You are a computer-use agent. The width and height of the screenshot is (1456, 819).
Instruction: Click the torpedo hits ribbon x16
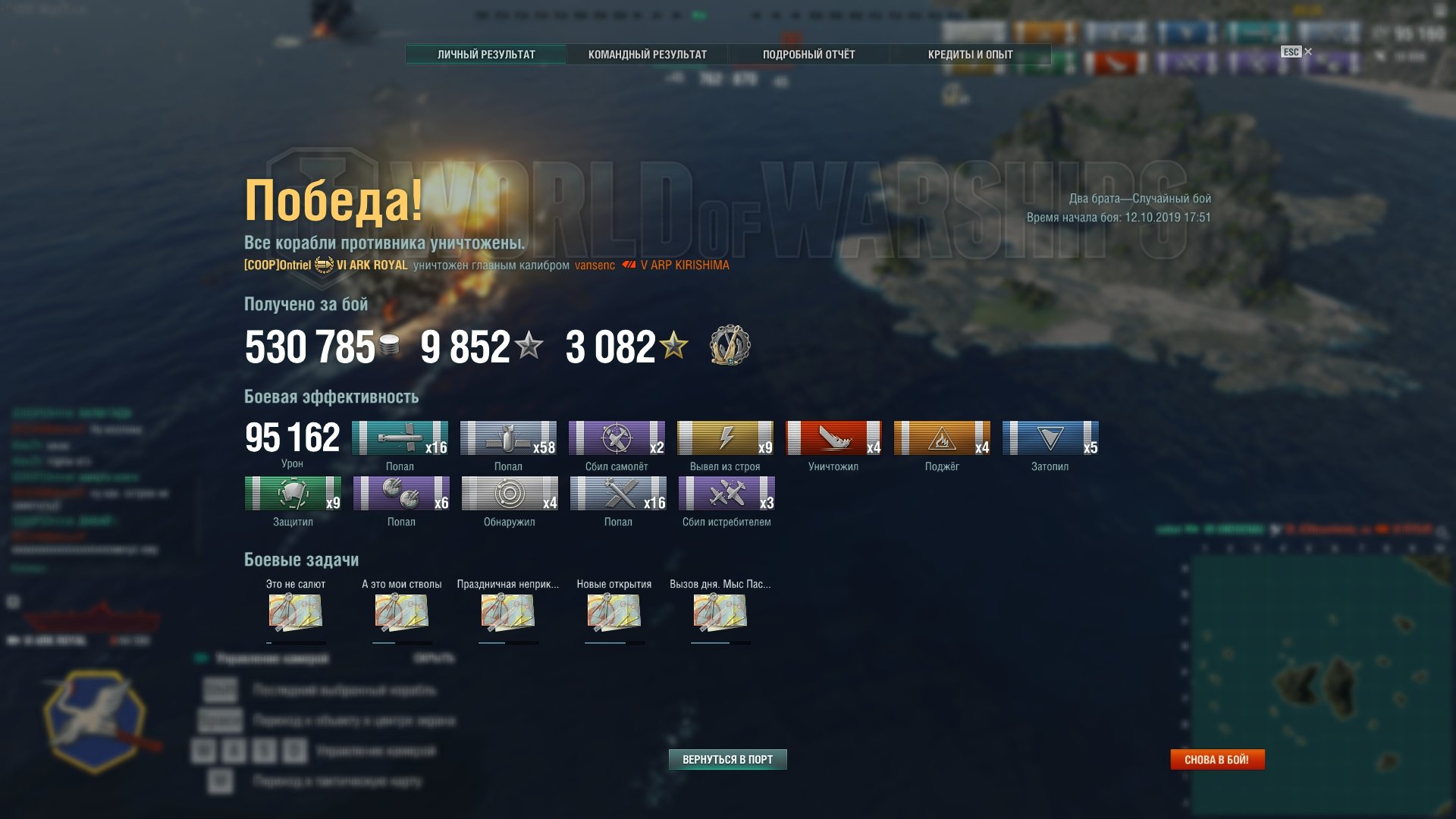pos(400,438)
